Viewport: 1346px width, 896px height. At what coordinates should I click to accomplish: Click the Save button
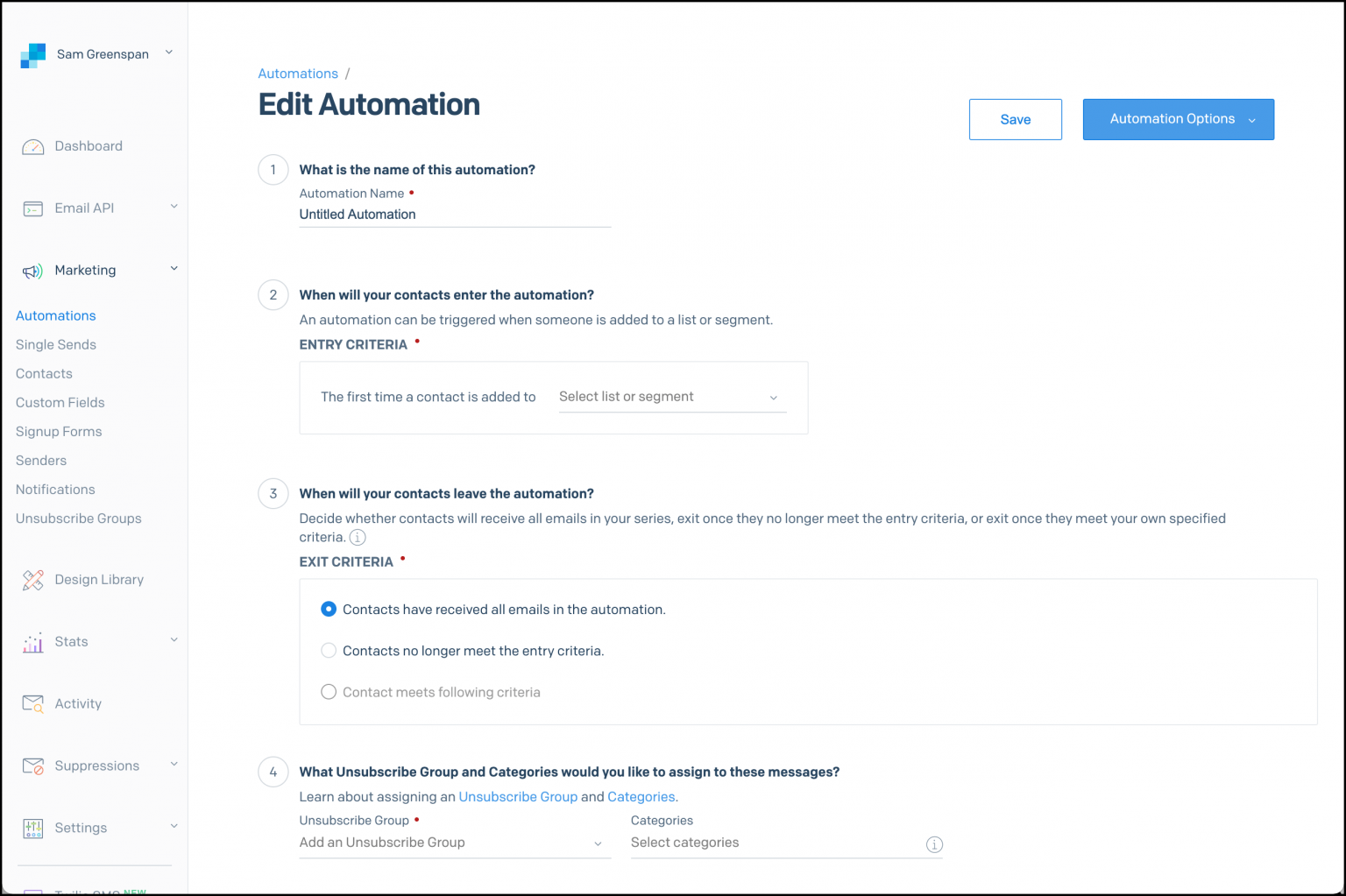point(1015,119)
